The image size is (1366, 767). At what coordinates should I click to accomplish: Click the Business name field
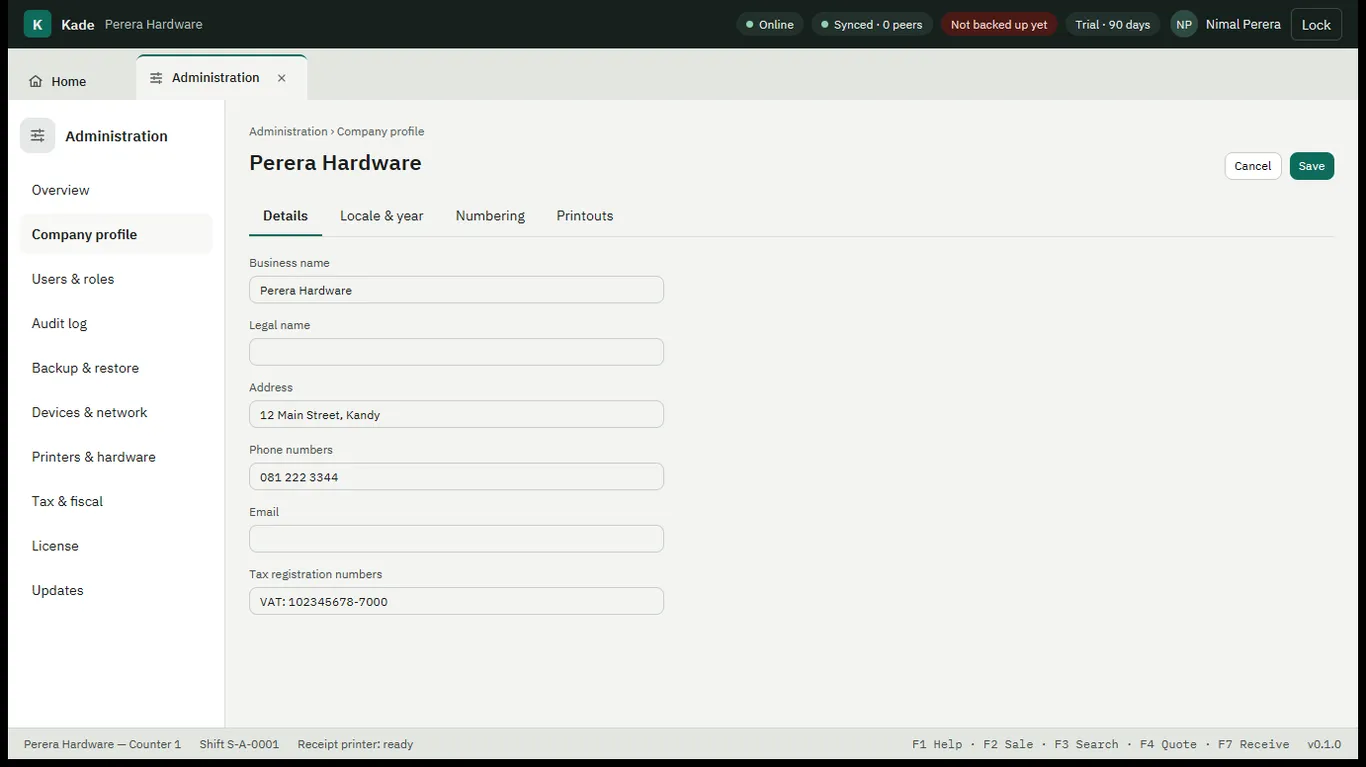[456, 290]
